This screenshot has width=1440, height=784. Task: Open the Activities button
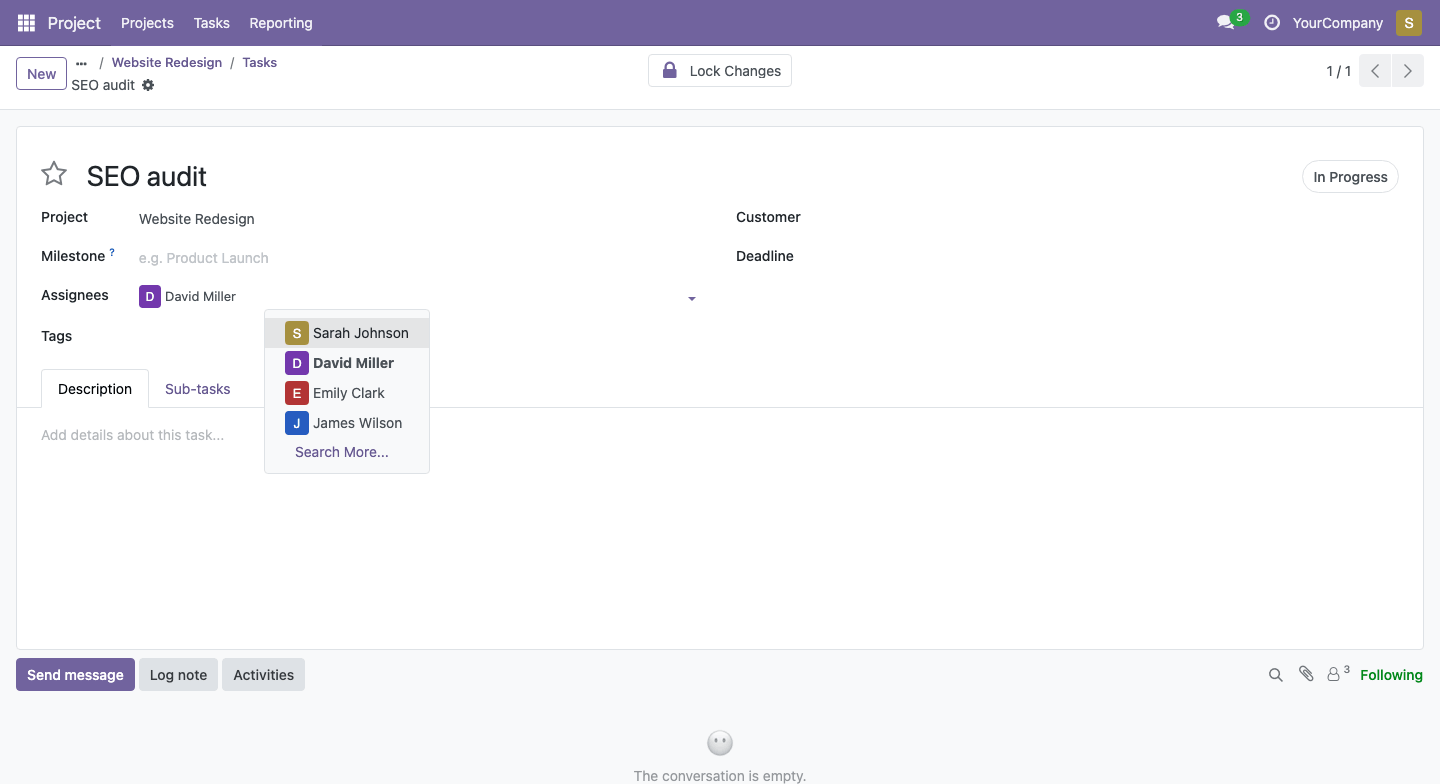[x=264, y=675]
